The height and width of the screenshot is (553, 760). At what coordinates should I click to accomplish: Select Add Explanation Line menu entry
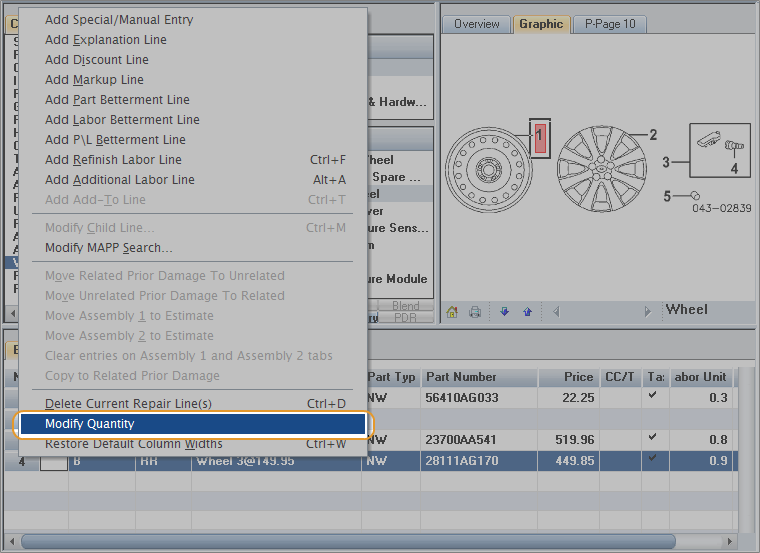pyautogui.click(x=106, y=40)
